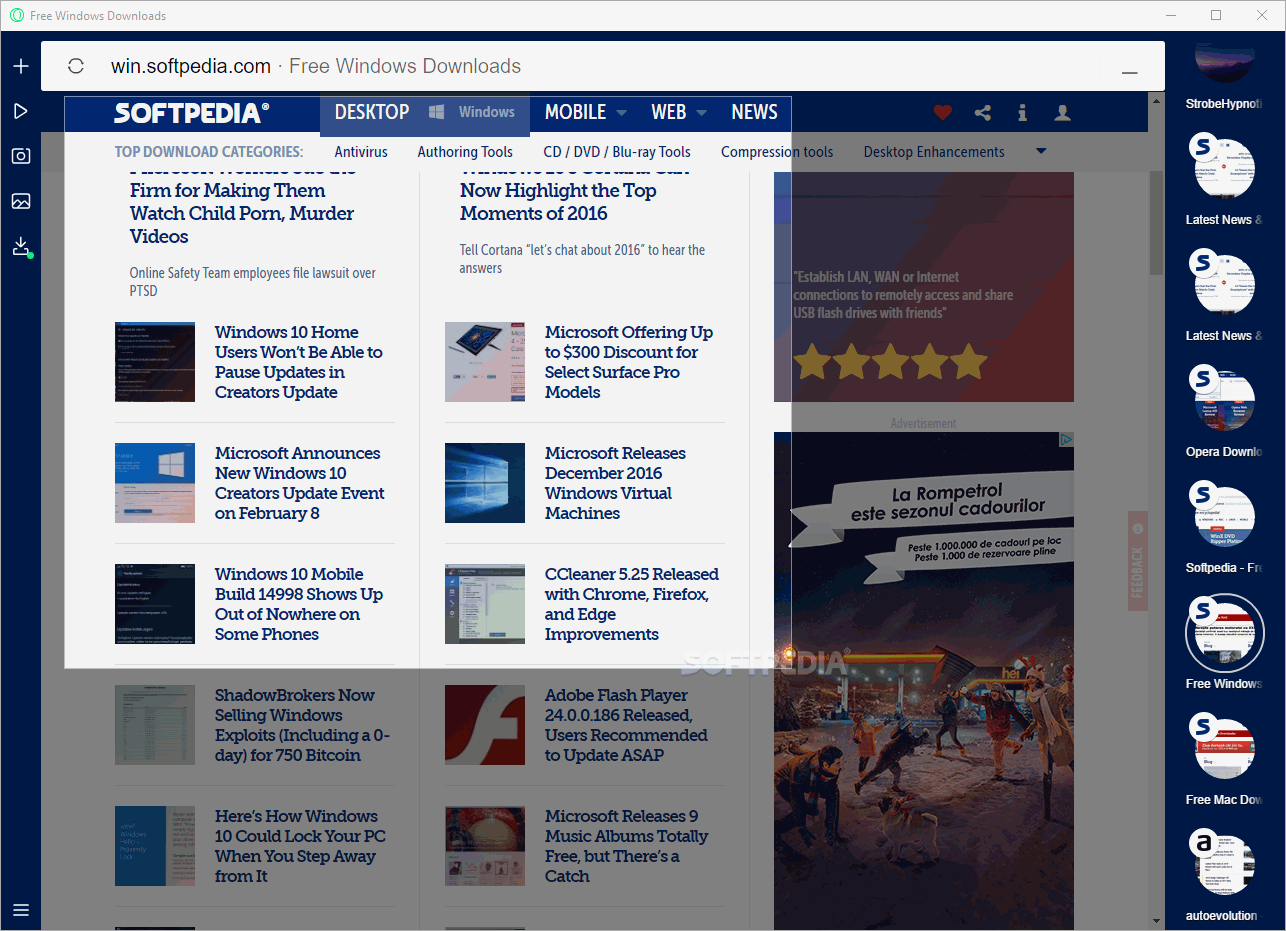The width and height of the screenshot is (1286, 931).
Task: Open the Compression tools category
Action: pyautogui.click(x=777, y=152)
